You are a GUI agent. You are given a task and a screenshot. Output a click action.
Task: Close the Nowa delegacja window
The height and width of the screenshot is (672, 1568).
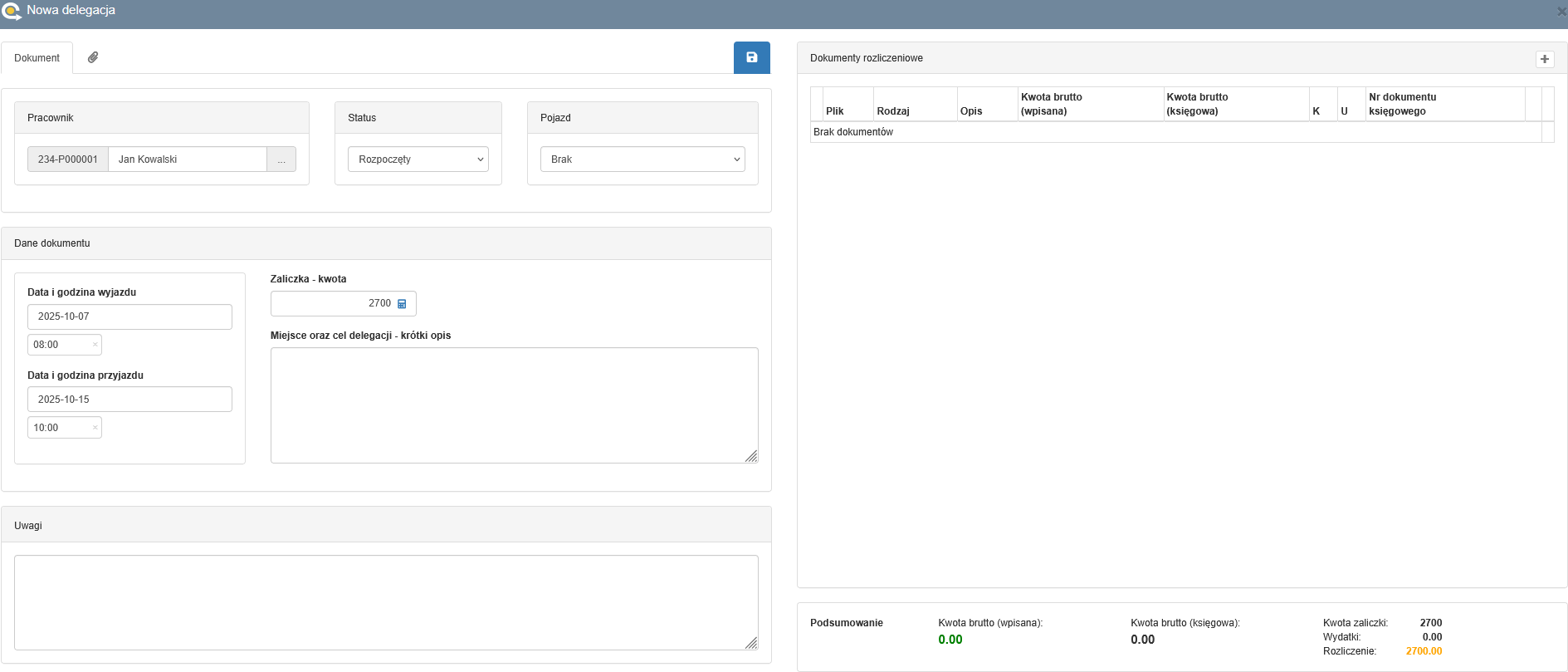(x=1561, y=12)
